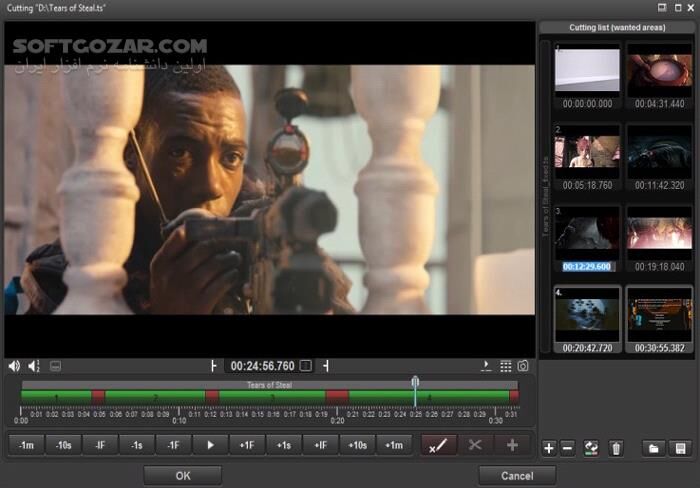This screenshot has height=488, width=700.
Task: Click the timeline playhead handle
Action: tap(415, 382)
